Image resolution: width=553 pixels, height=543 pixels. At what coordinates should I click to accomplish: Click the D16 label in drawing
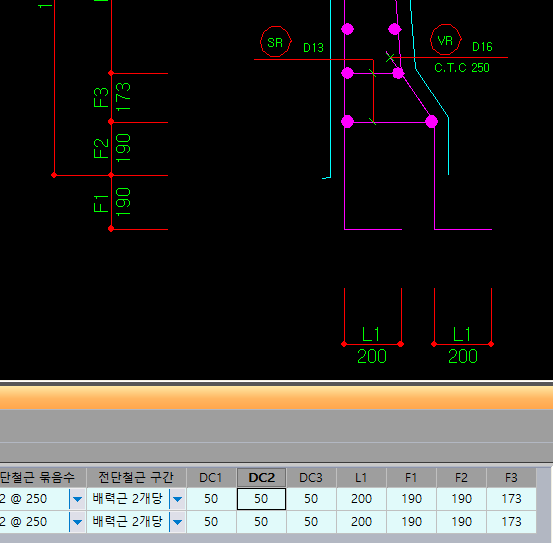tap(482, 47)
